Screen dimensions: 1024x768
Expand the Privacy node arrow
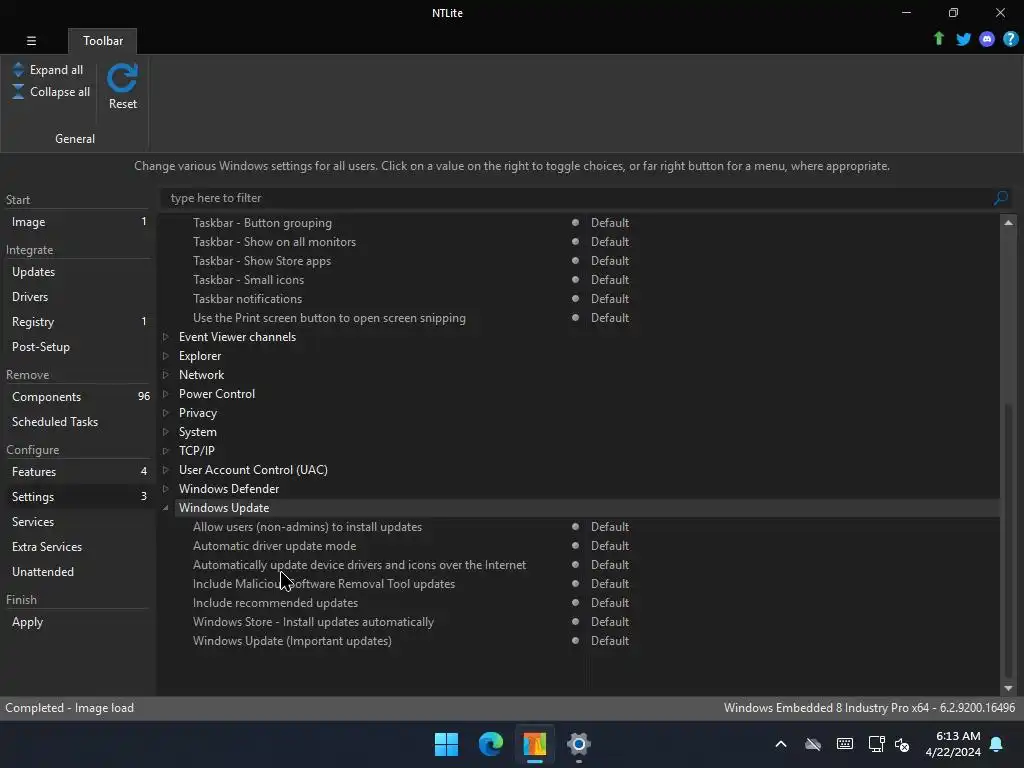pyautogui.click(x=166, y=413)
